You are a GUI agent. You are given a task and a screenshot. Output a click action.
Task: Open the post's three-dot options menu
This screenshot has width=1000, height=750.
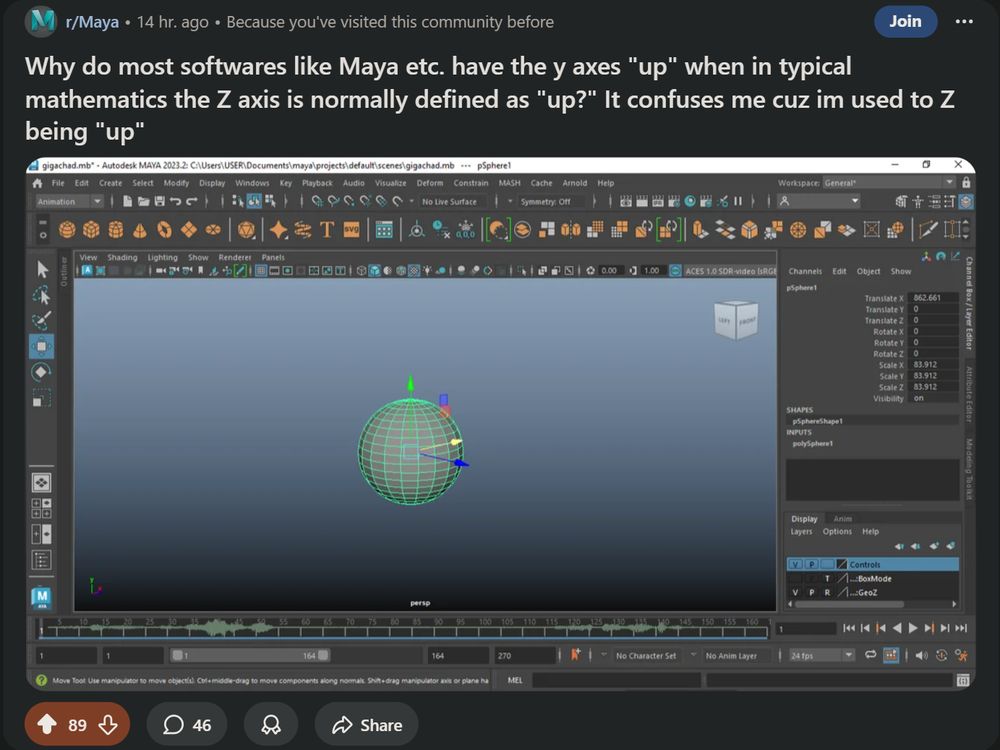click(964, 22)
